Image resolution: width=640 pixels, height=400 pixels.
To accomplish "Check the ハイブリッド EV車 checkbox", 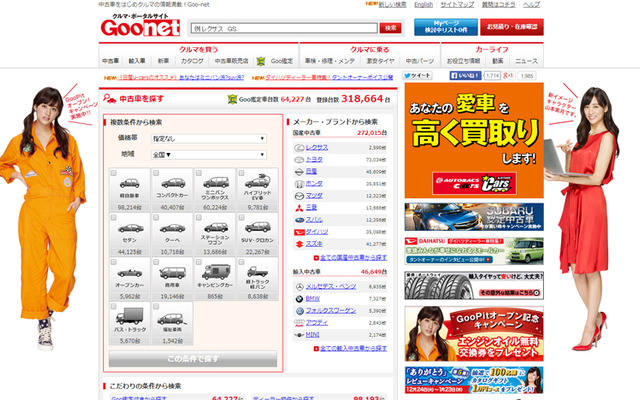I will pos(241,173).
